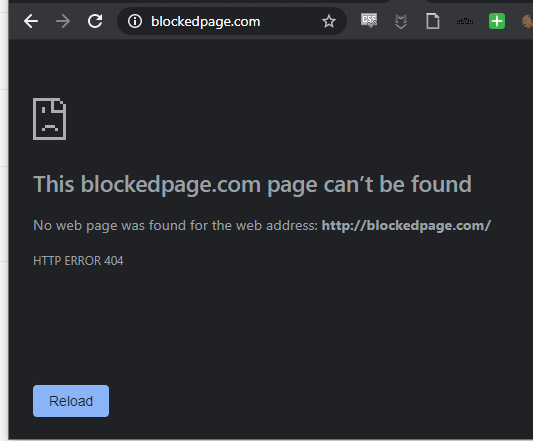
Task: Open the cookie extension icon
Action: 527,21
